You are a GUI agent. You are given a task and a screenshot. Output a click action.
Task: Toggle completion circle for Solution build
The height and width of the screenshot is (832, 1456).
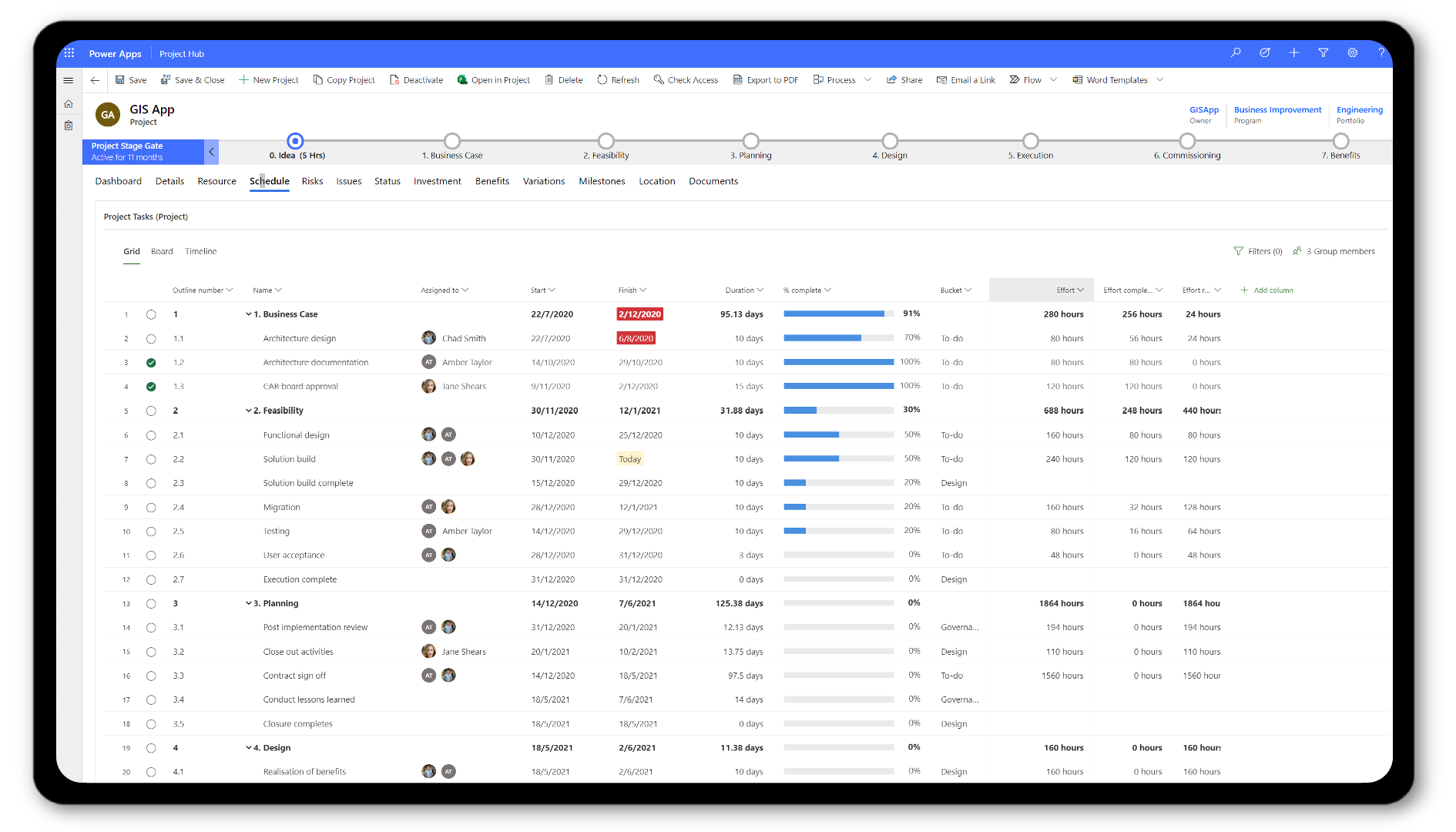click(x=151, y=458)
